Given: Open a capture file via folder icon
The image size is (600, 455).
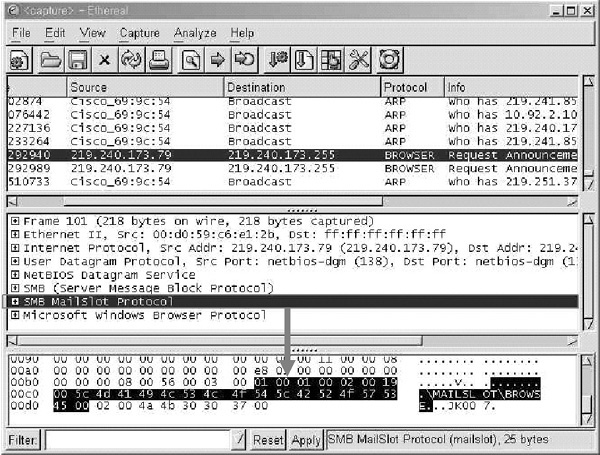Looking at the screenshot, I should 51,60.
